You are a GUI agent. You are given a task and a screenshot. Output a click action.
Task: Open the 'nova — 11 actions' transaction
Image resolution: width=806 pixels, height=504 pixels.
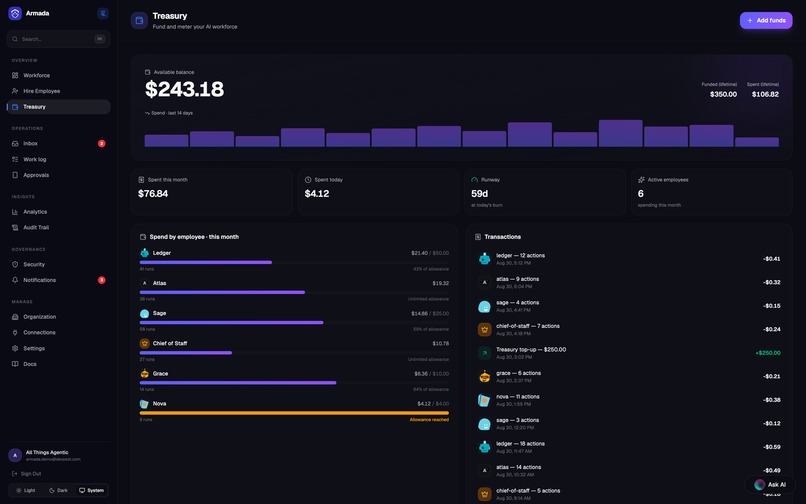coord(629,400)
